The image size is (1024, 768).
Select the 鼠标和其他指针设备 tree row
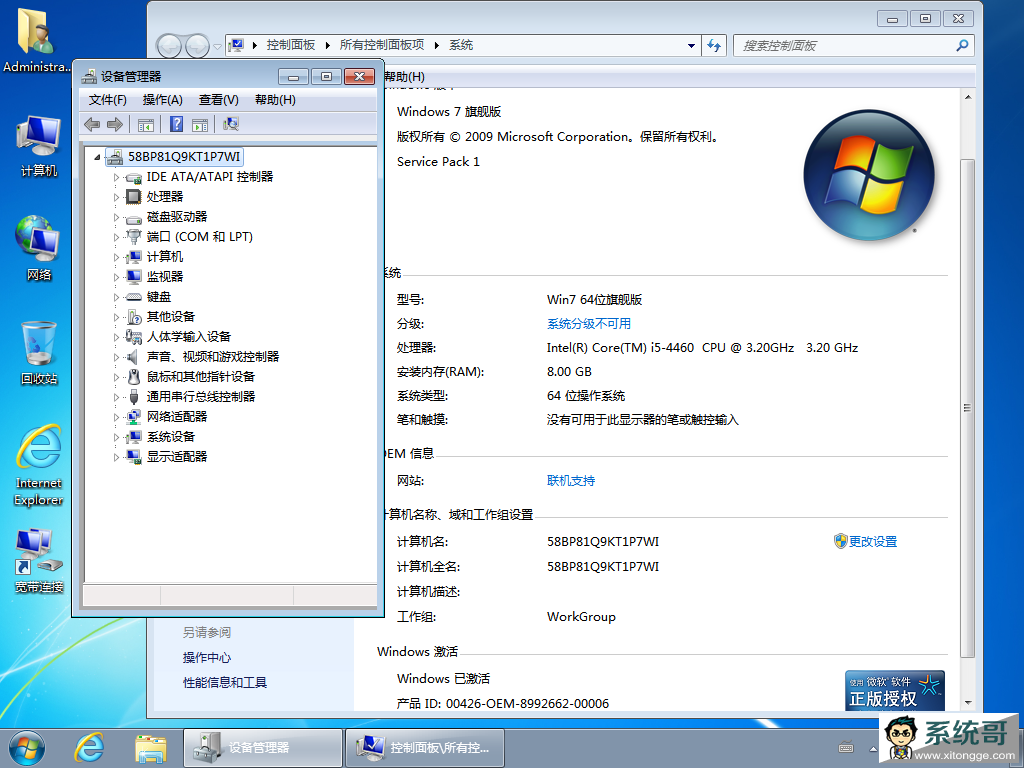[x=200, y=377]
